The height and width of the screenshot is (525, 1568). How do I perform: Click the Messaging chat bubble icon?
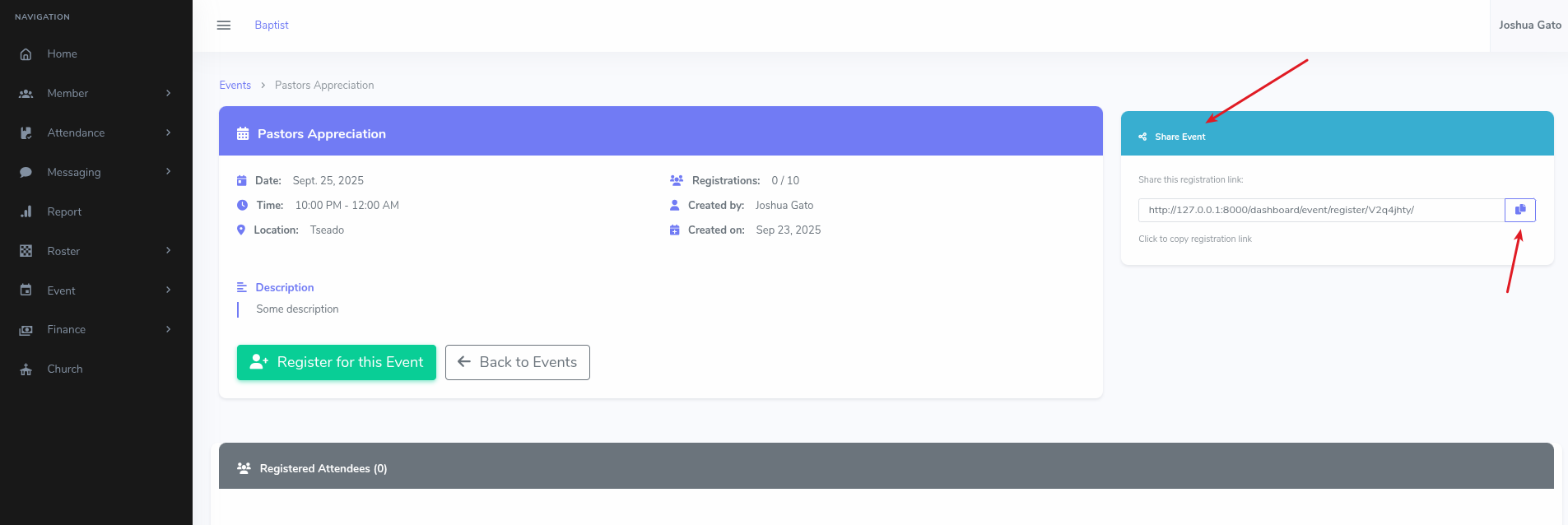[x=26, y=173]
